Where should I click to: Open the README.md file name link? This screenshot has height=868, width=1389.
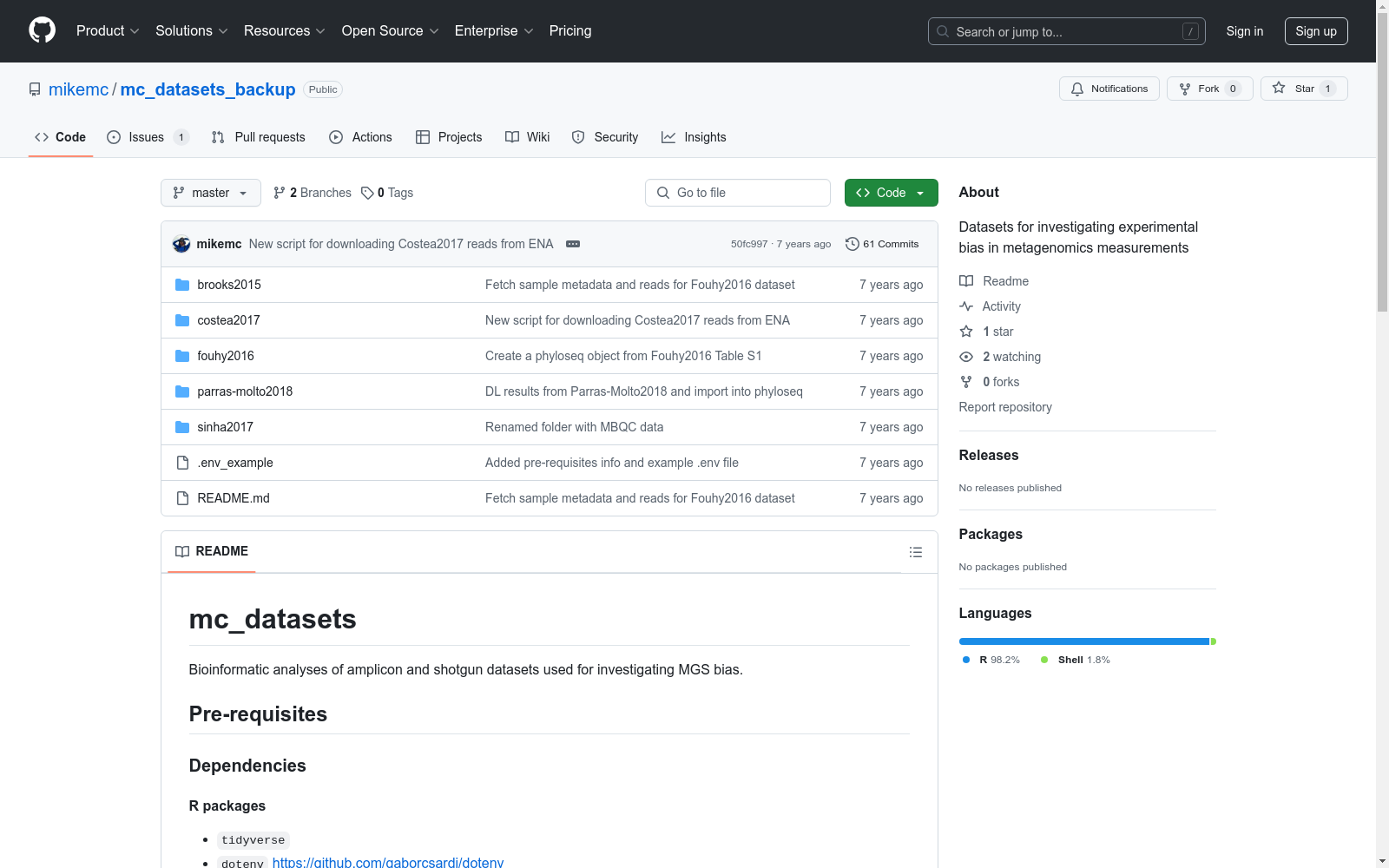[234, 498]
